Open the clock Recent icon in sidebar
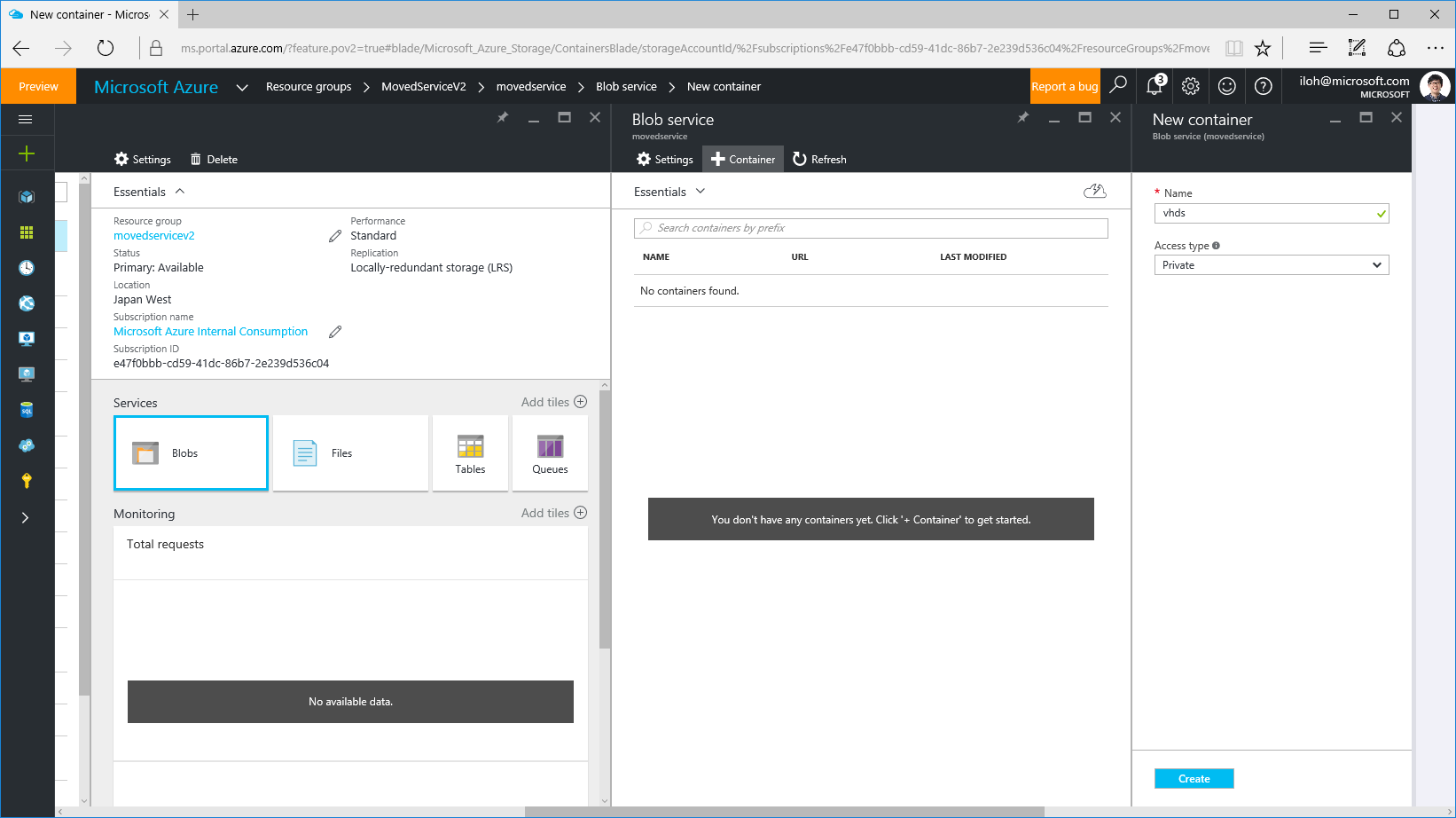 point(27,268)
